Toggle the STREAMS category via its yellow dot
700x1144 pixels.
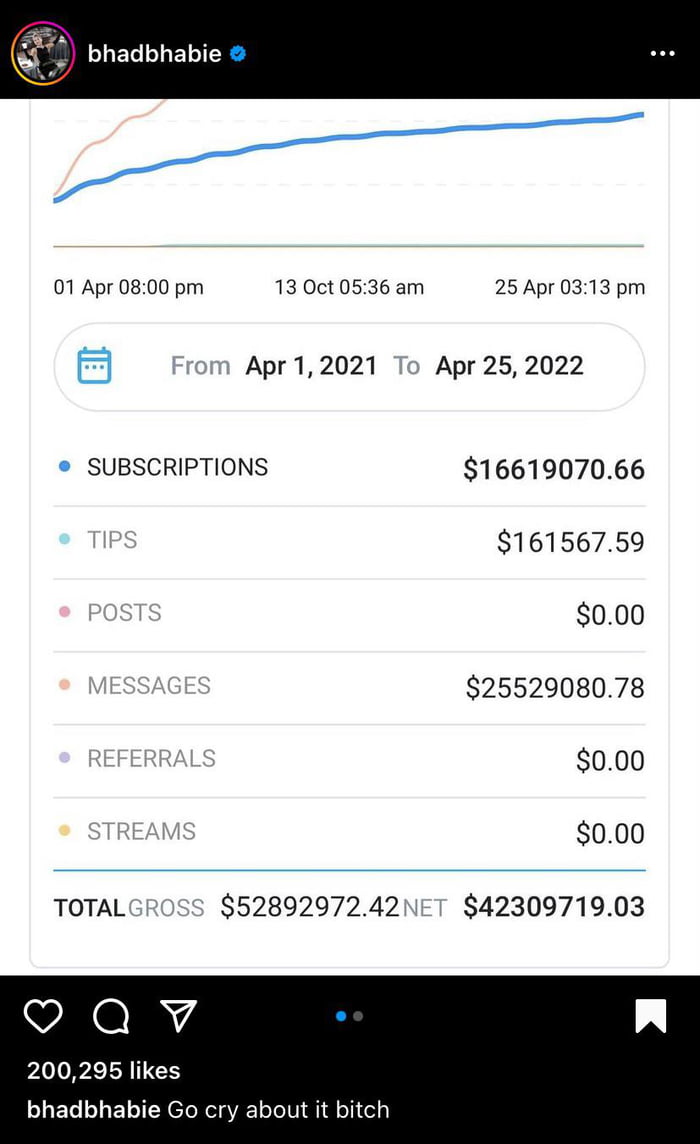coord(64,830)
